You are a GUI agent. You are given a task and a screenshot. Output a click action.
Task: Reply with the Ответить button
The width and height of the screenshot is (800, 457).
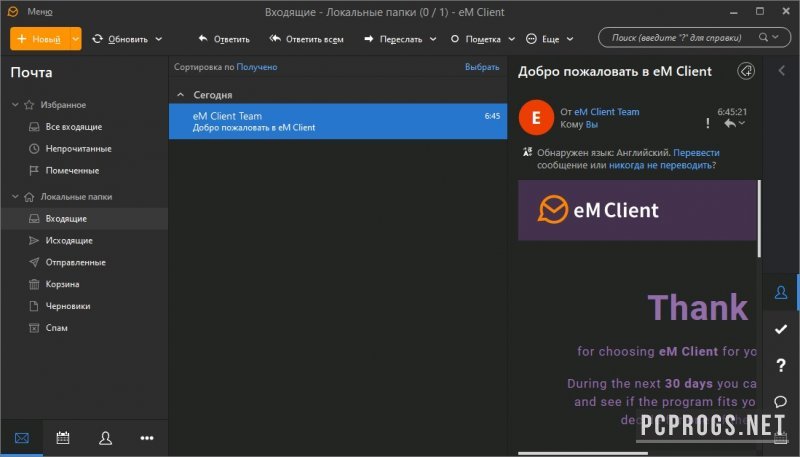224,39
